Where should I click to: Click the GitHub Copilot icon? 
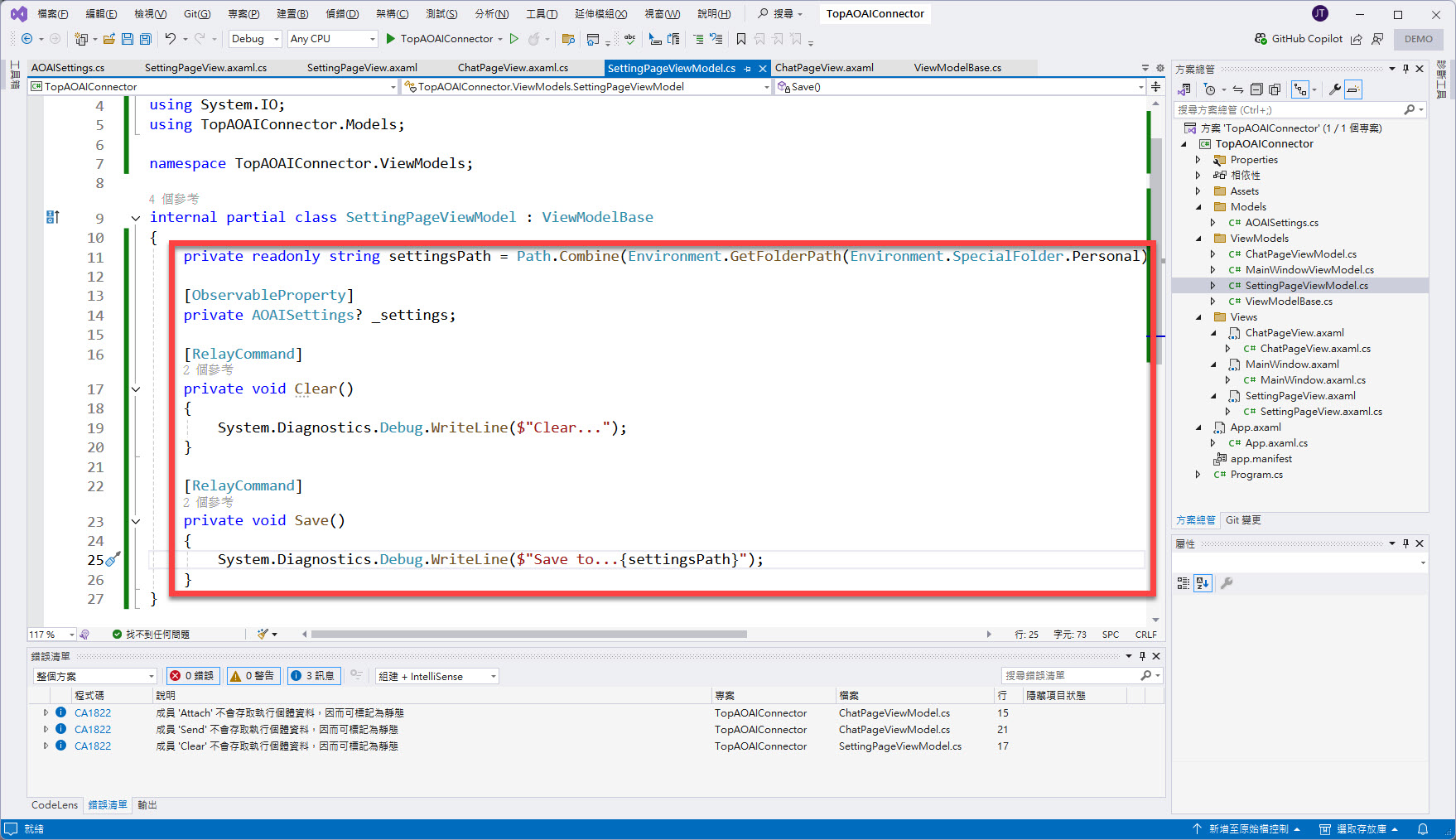(x=1261, y=39)
